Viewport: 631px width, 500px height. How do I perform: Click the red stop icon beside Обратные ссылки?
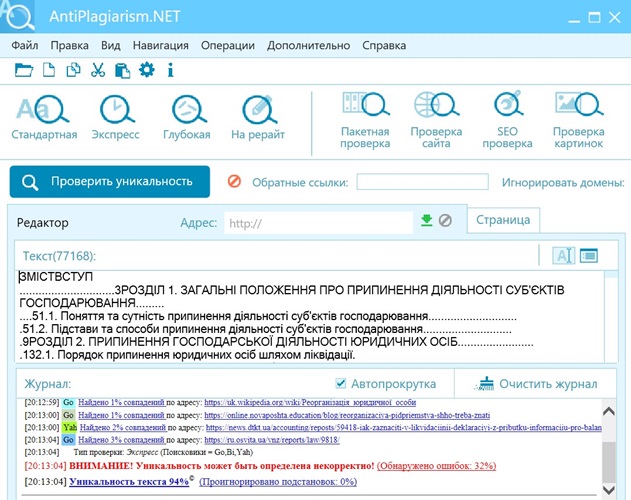[234, 181]
